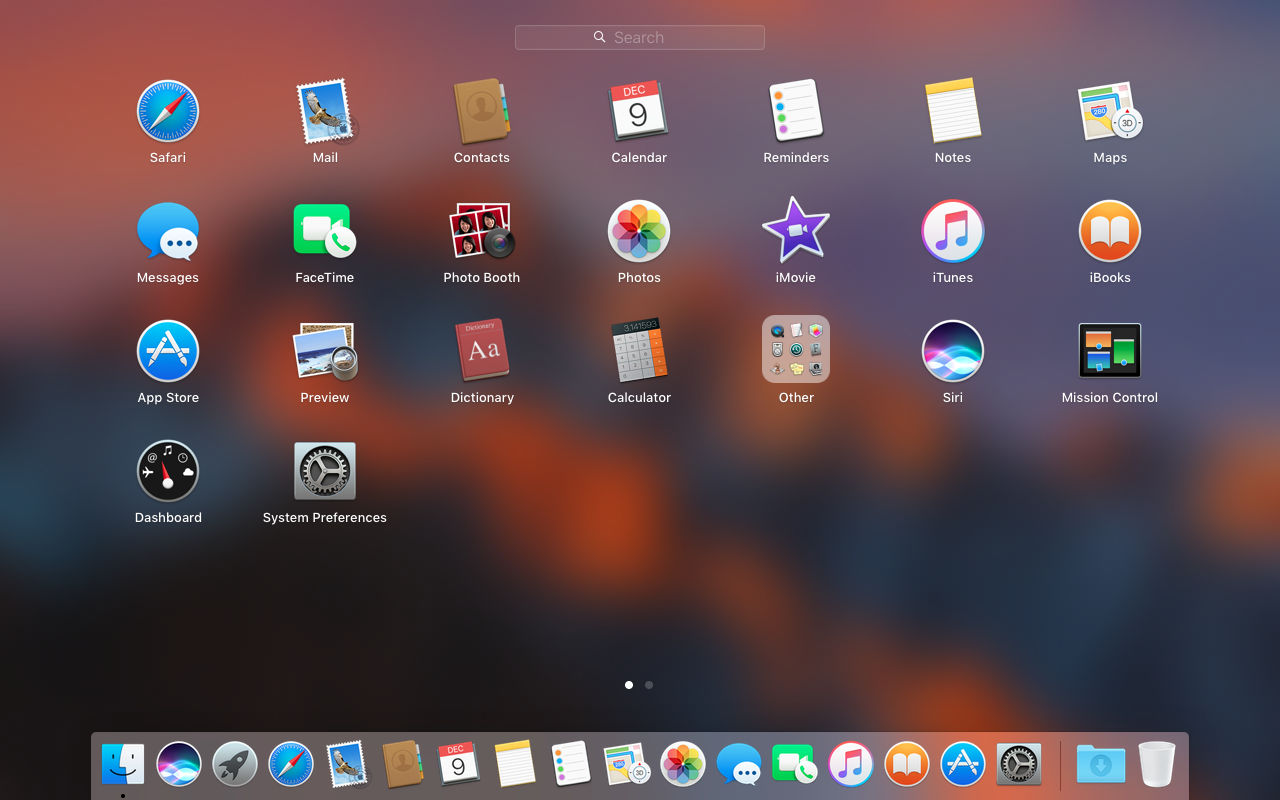The image size is (1280, 800).
Task: Launch Mail from the Launchpad grid
Action: (x=325, y=111)
